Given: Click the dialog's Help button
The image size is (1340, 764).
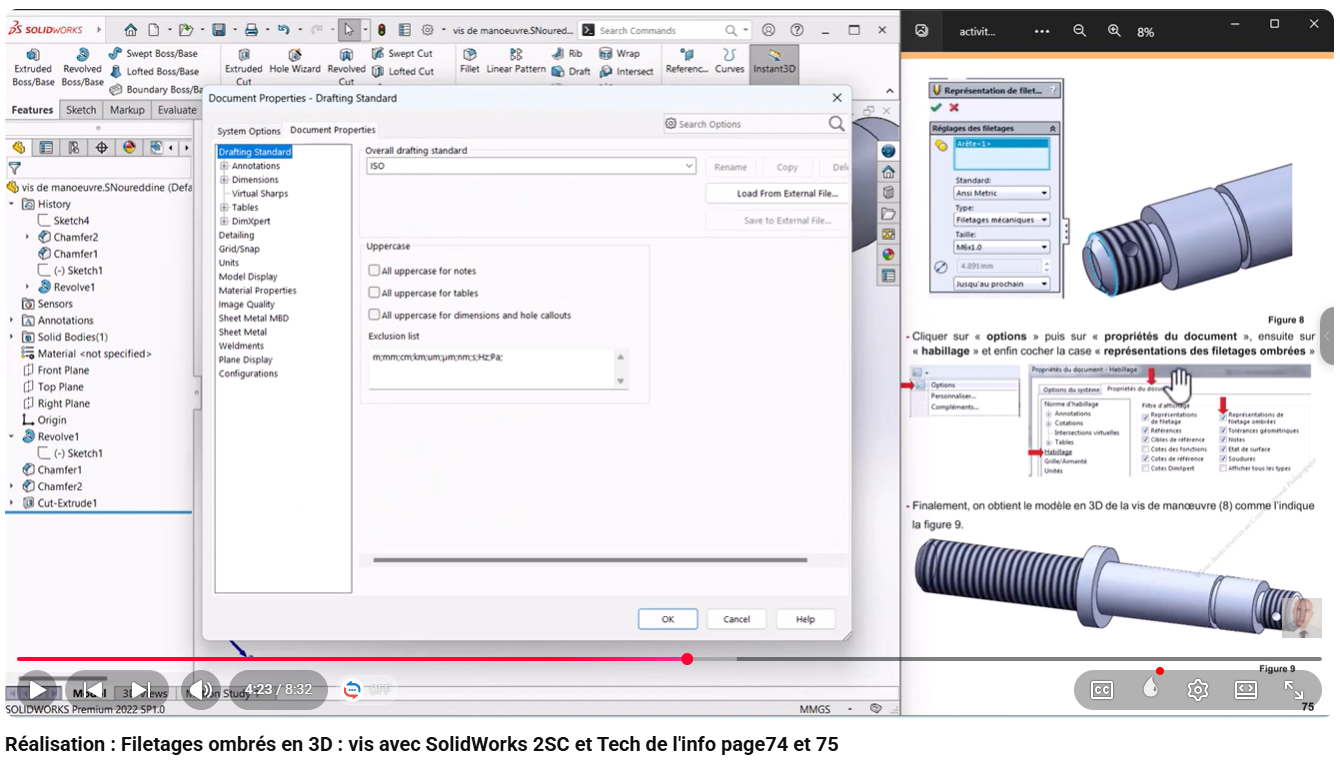Looking at the screenshot, I should pos(805,619).
